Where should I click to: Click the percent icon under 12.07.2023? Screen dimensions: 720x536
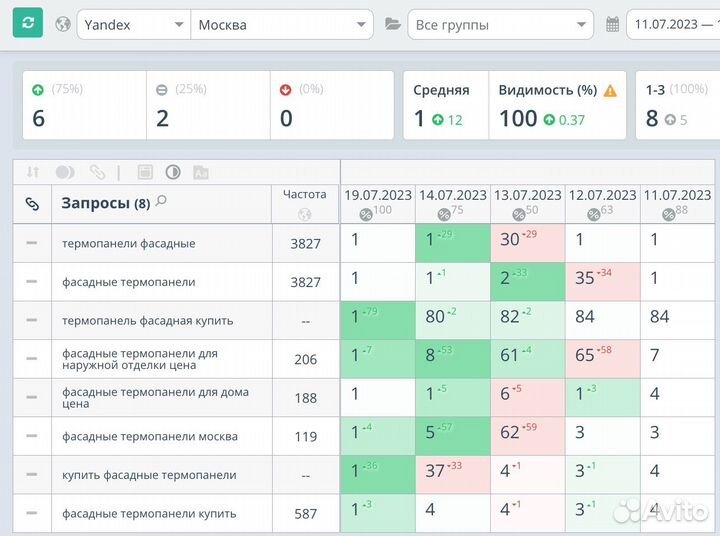[x=594, y=214]
